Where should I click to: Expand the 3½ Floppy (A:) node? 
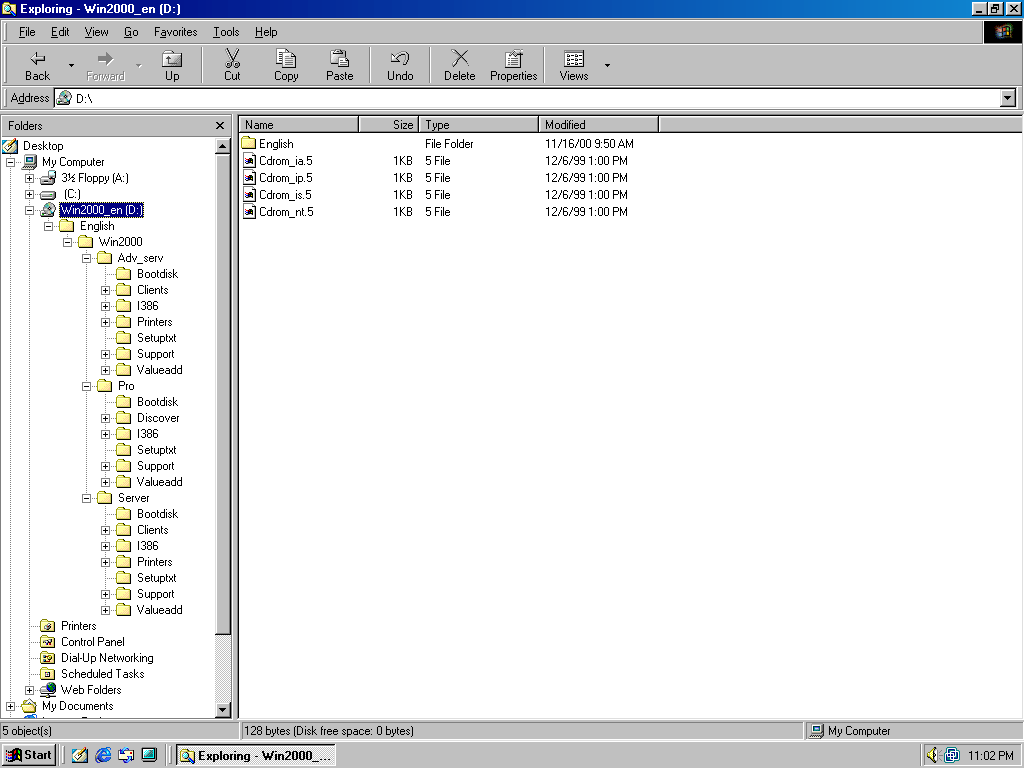pos(29,178)
